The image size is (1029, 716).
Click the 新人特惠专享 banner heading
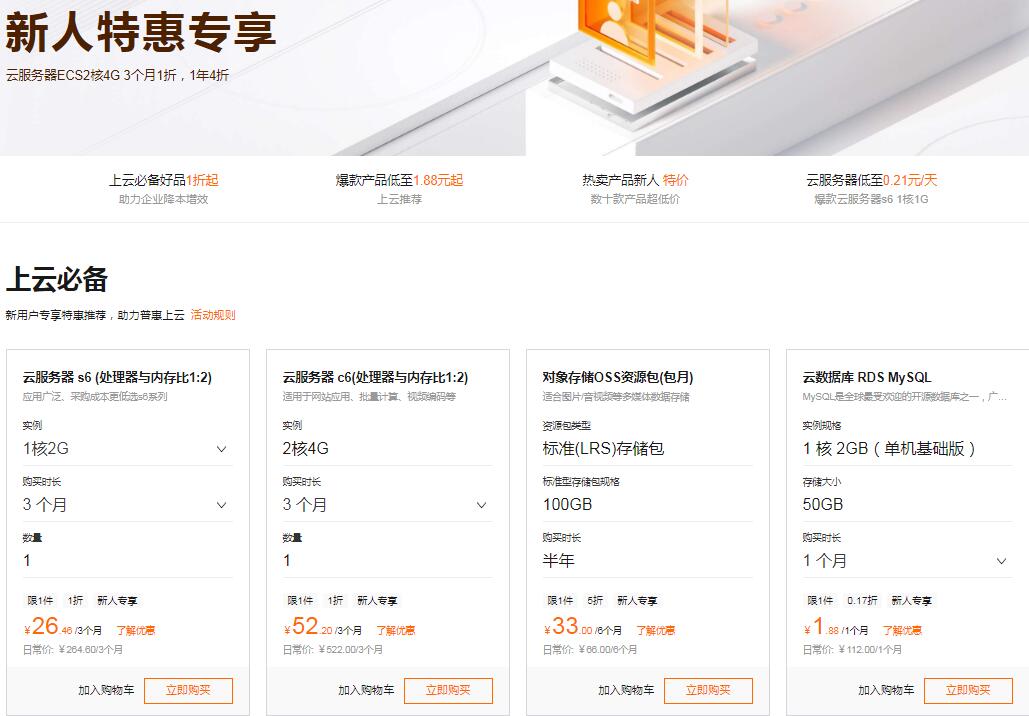pos(140,32)
